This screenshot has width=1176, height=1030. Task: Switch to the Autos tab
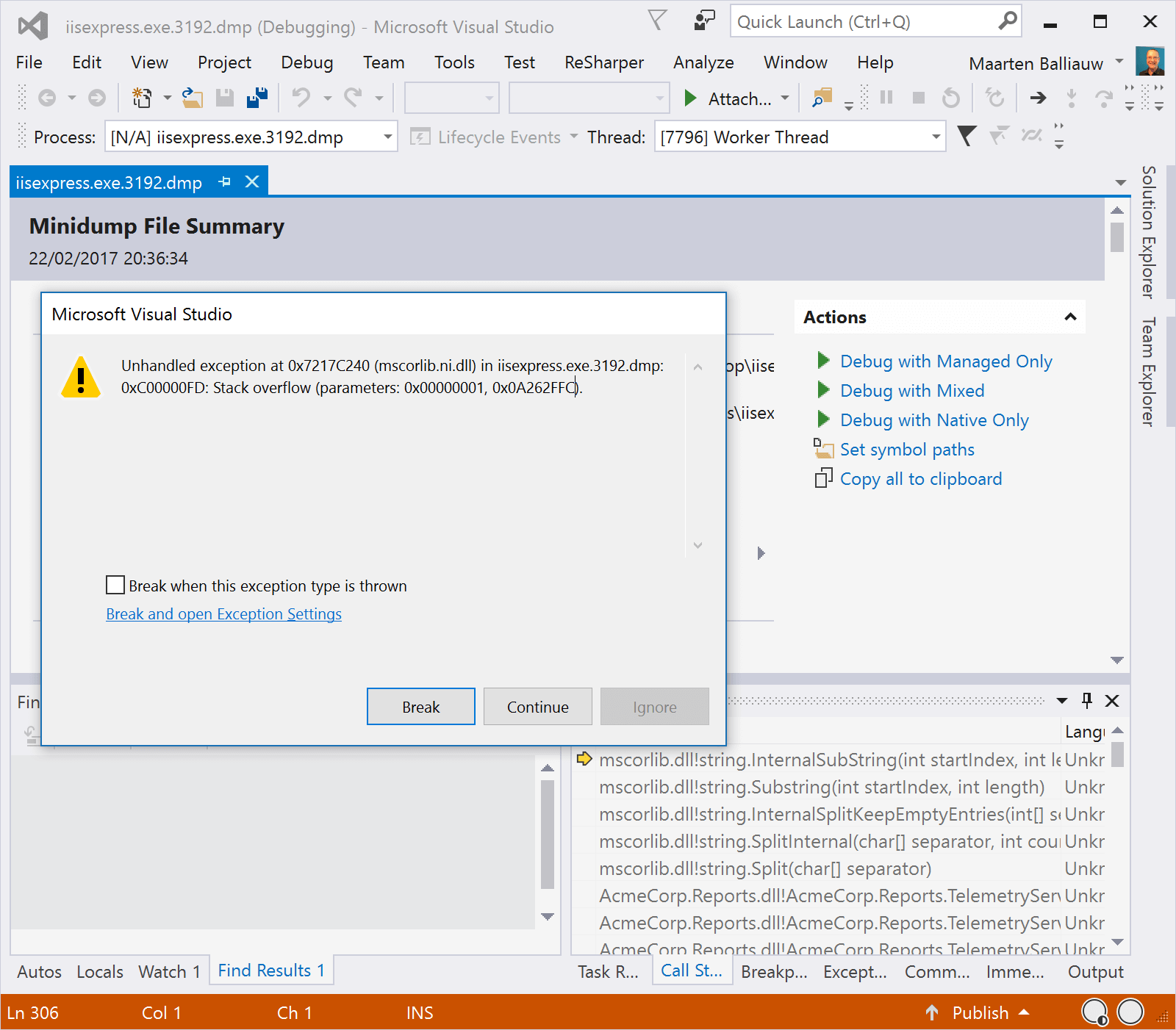40,971
